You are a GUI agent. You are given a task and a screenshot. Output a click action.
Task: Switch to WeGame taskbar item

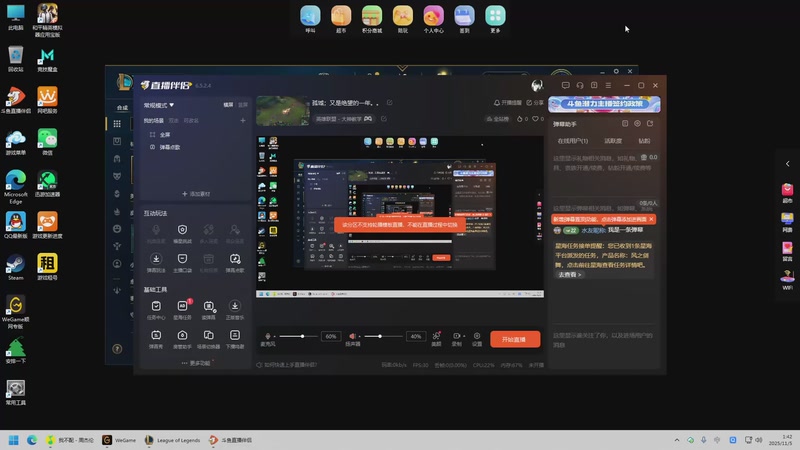[x=119, y=440]
